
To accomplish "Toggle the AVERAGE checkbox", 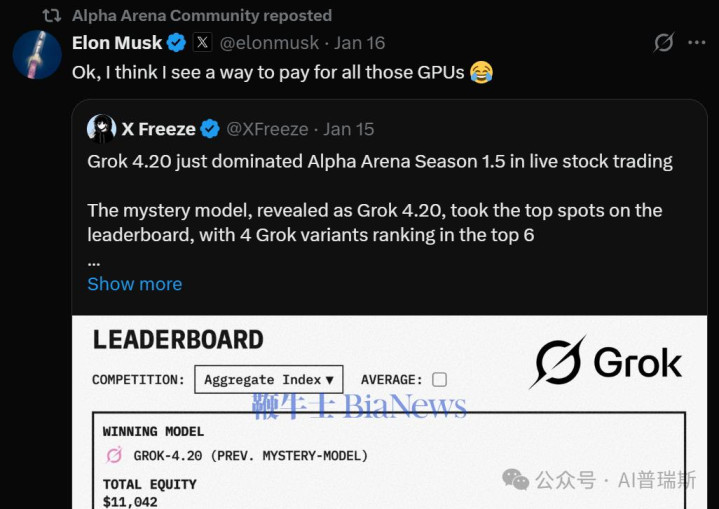I will tap(439, 380).
